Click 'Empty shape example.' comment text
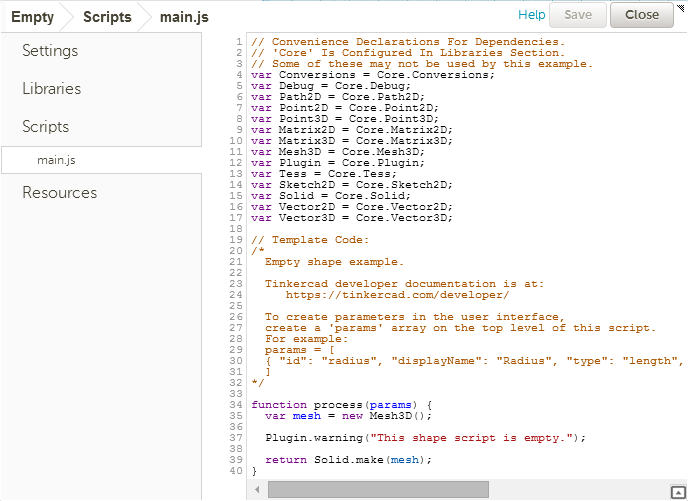This screenshot has width=688, height=501. [x=334, y=262]
